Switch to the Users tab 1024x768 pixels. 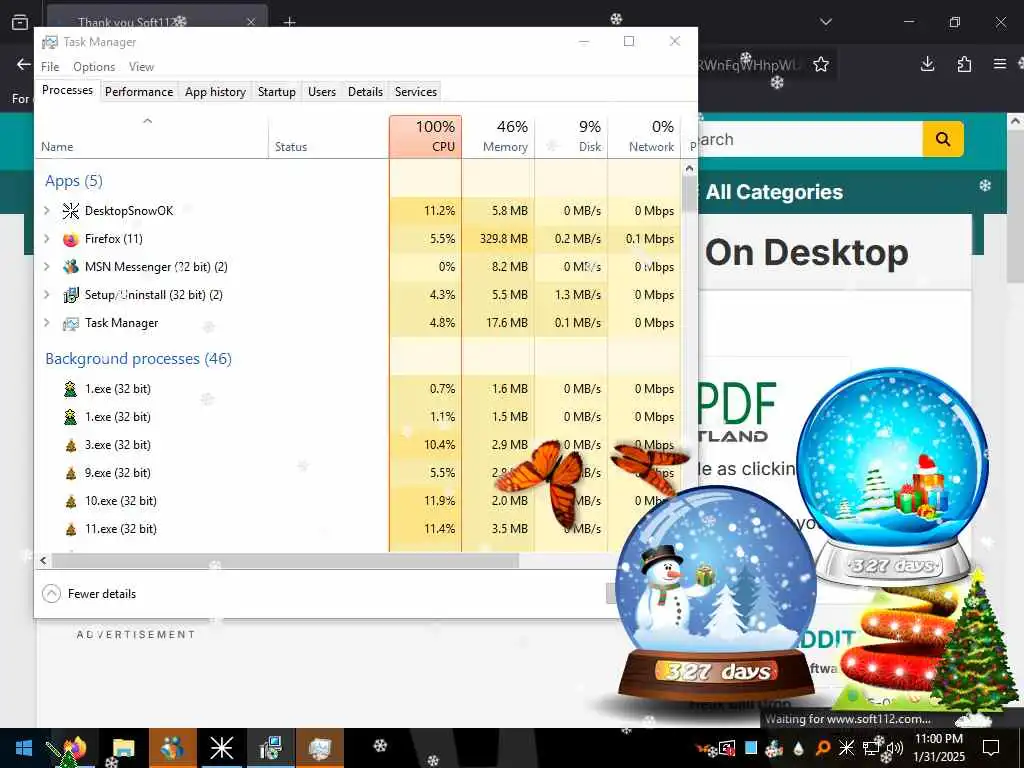coord(322,91)
